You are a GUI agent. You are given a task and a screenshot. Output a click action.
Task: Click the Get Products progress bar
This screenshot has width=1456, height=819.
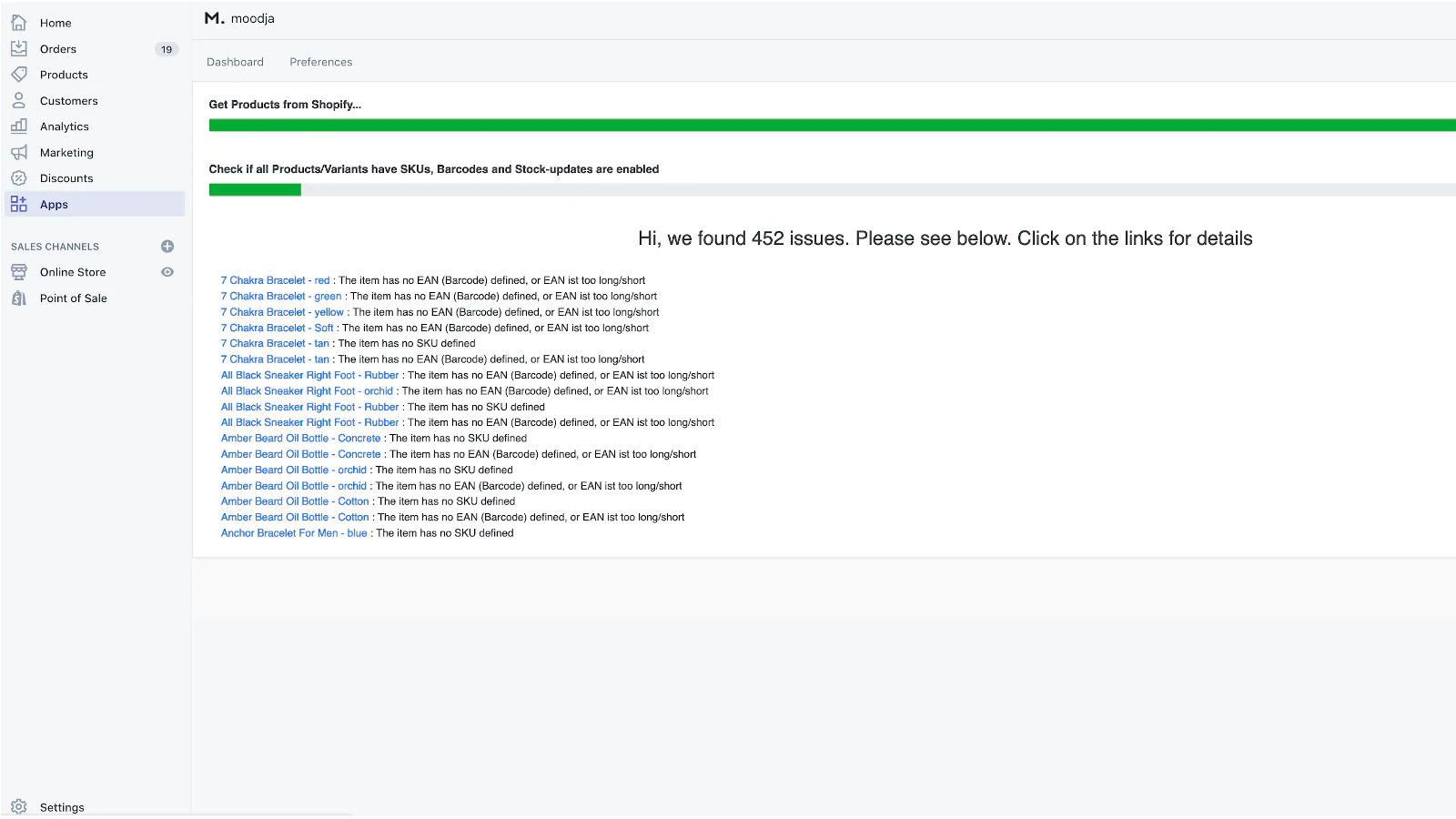[x=832, y=125]
